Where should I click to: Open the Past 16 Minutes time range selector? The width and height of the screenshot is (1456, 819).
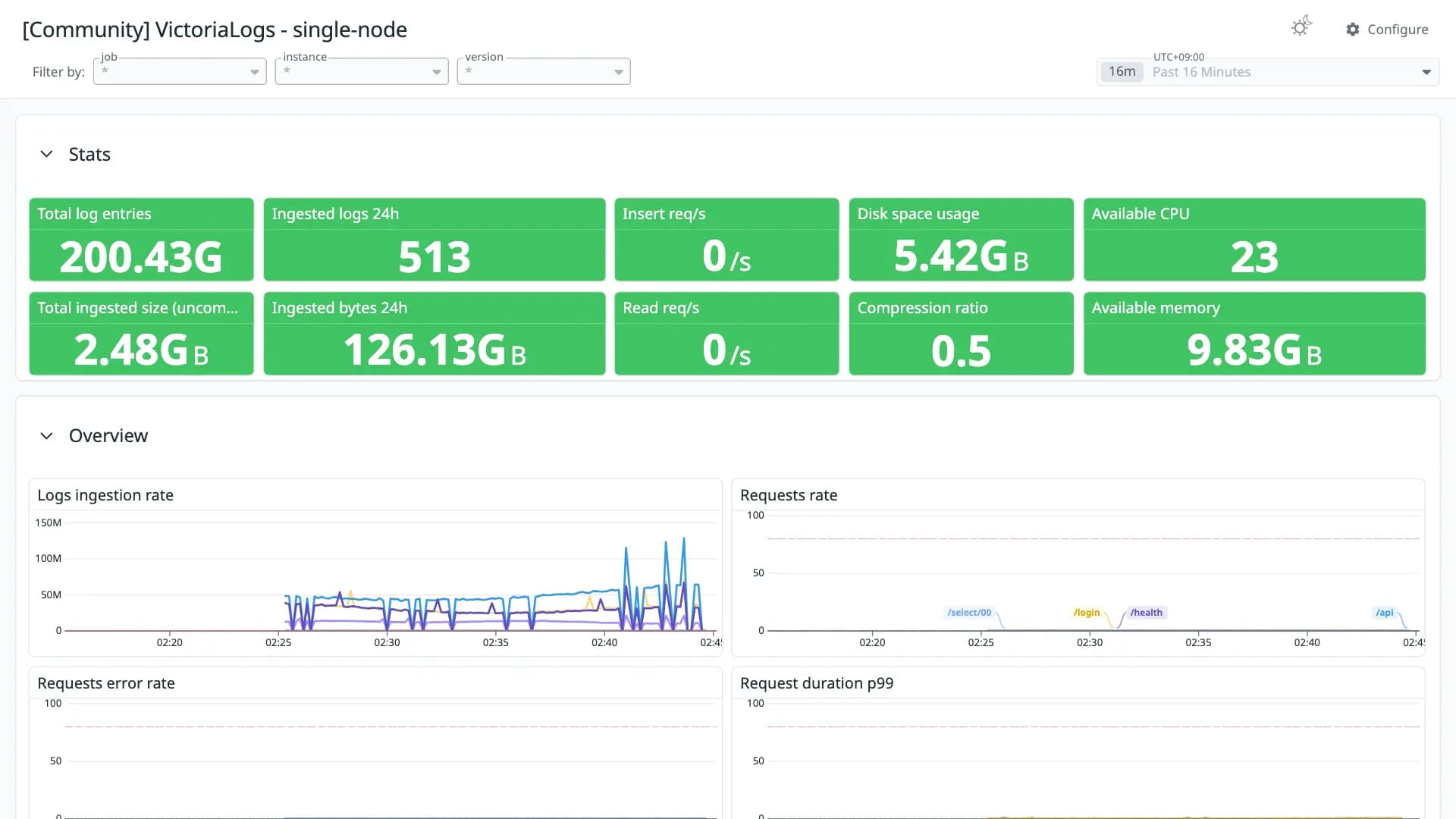(1268, 72)
